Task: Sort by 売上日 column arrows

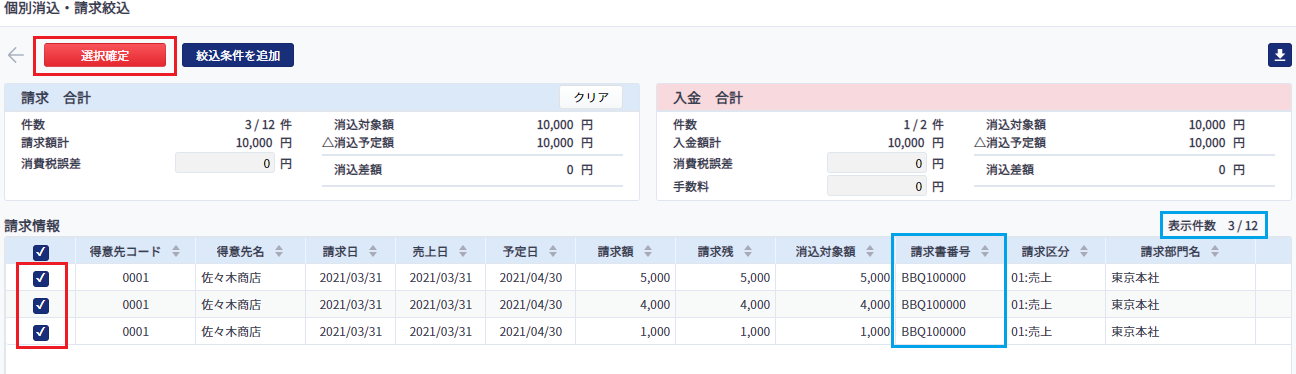Action: [x=462, y=251]
